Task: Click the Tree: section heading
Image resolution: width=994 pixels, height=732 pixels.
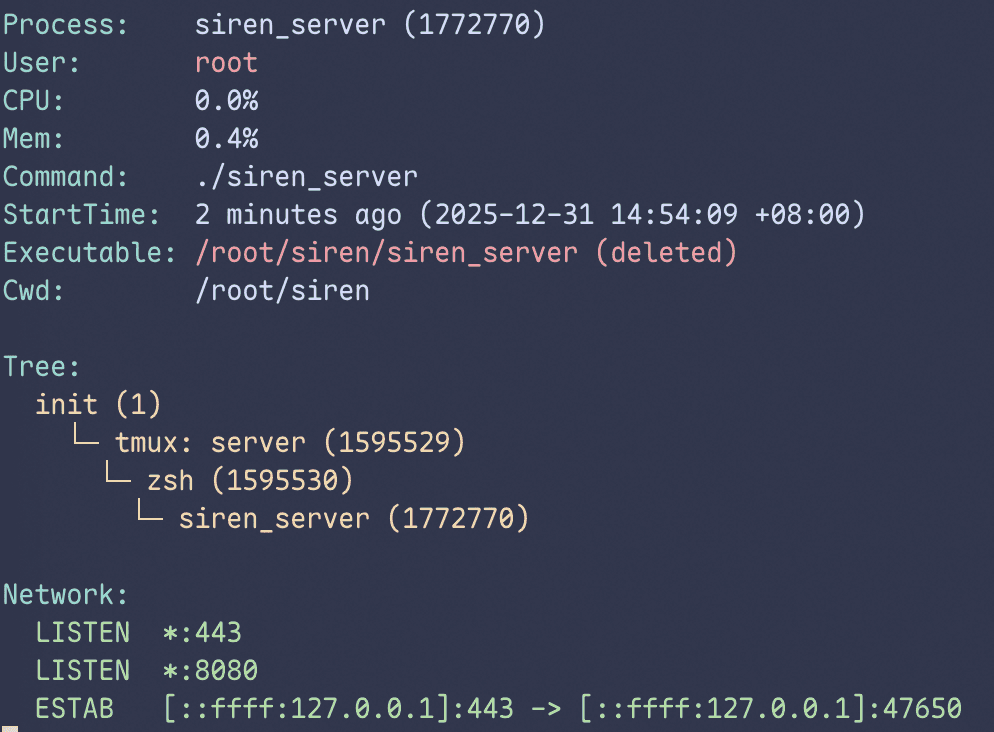Action: click(x=42, y=366)
